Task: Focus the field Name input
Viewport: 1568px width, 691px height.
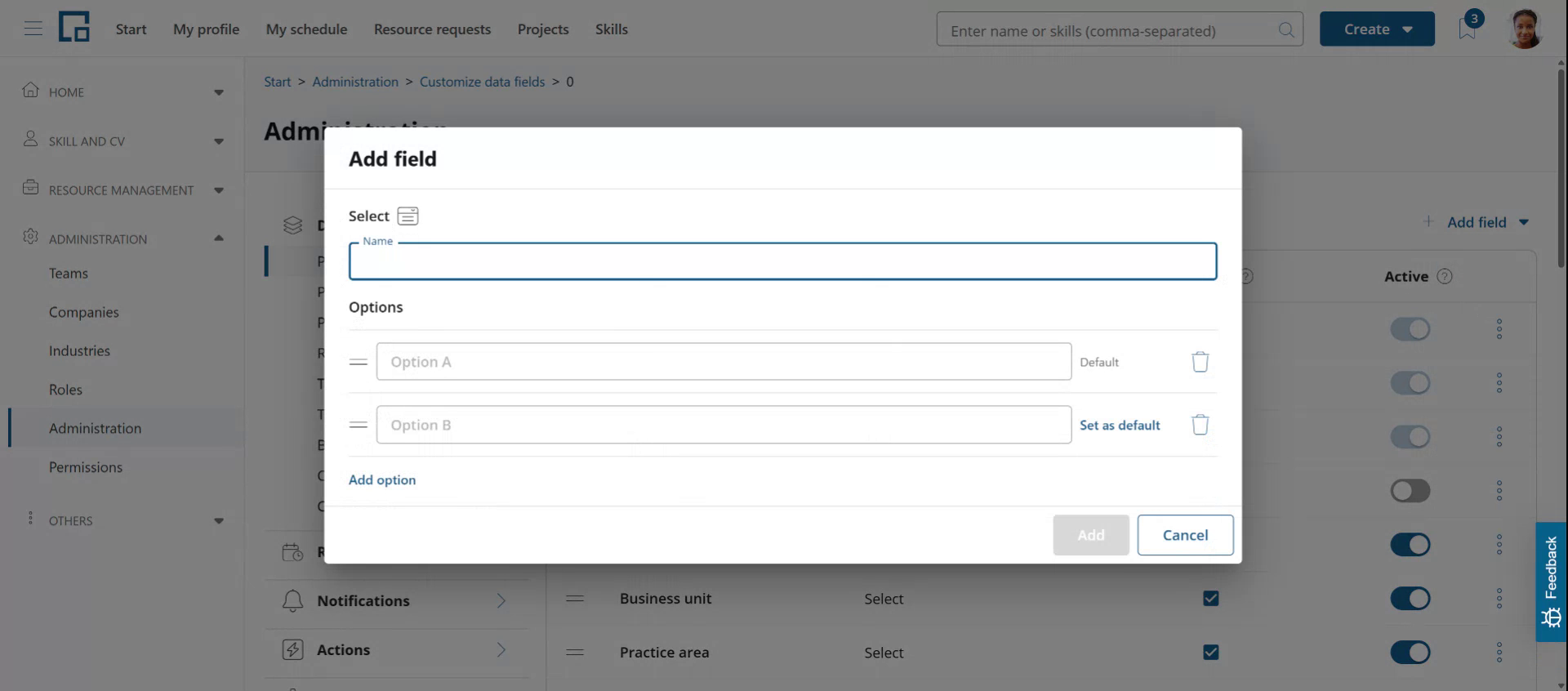Action: [782, 261]
